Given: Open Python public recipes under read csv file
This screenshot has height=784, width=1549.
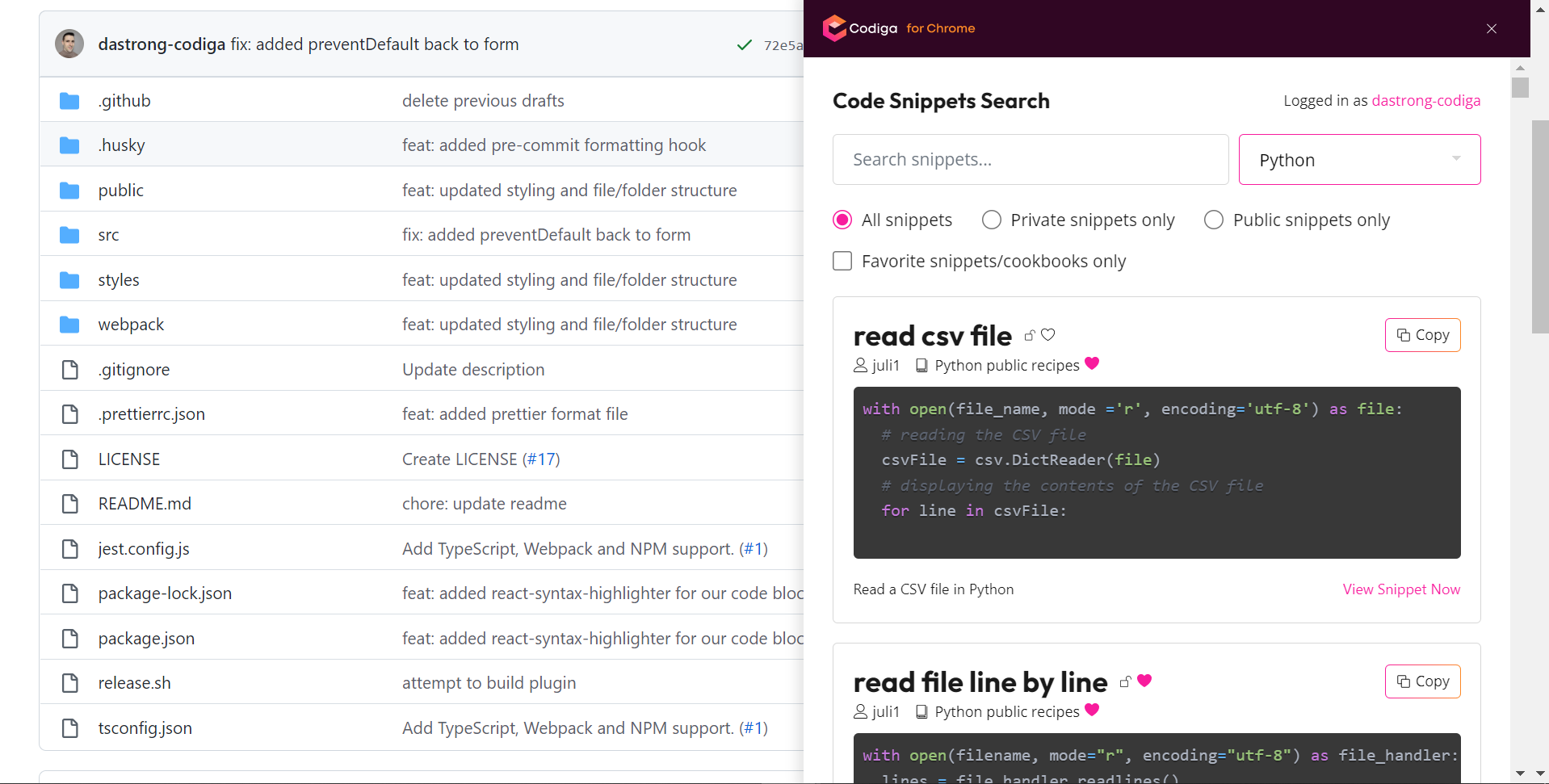Looking at the screenshot, I should point(1007,366).
